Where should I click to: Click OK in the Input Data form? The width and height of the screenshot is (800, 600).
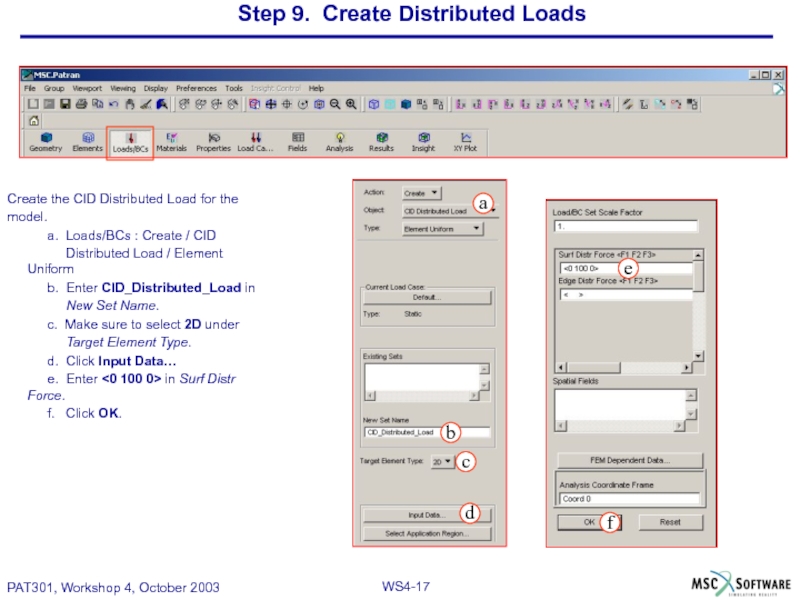click(589, 522)
